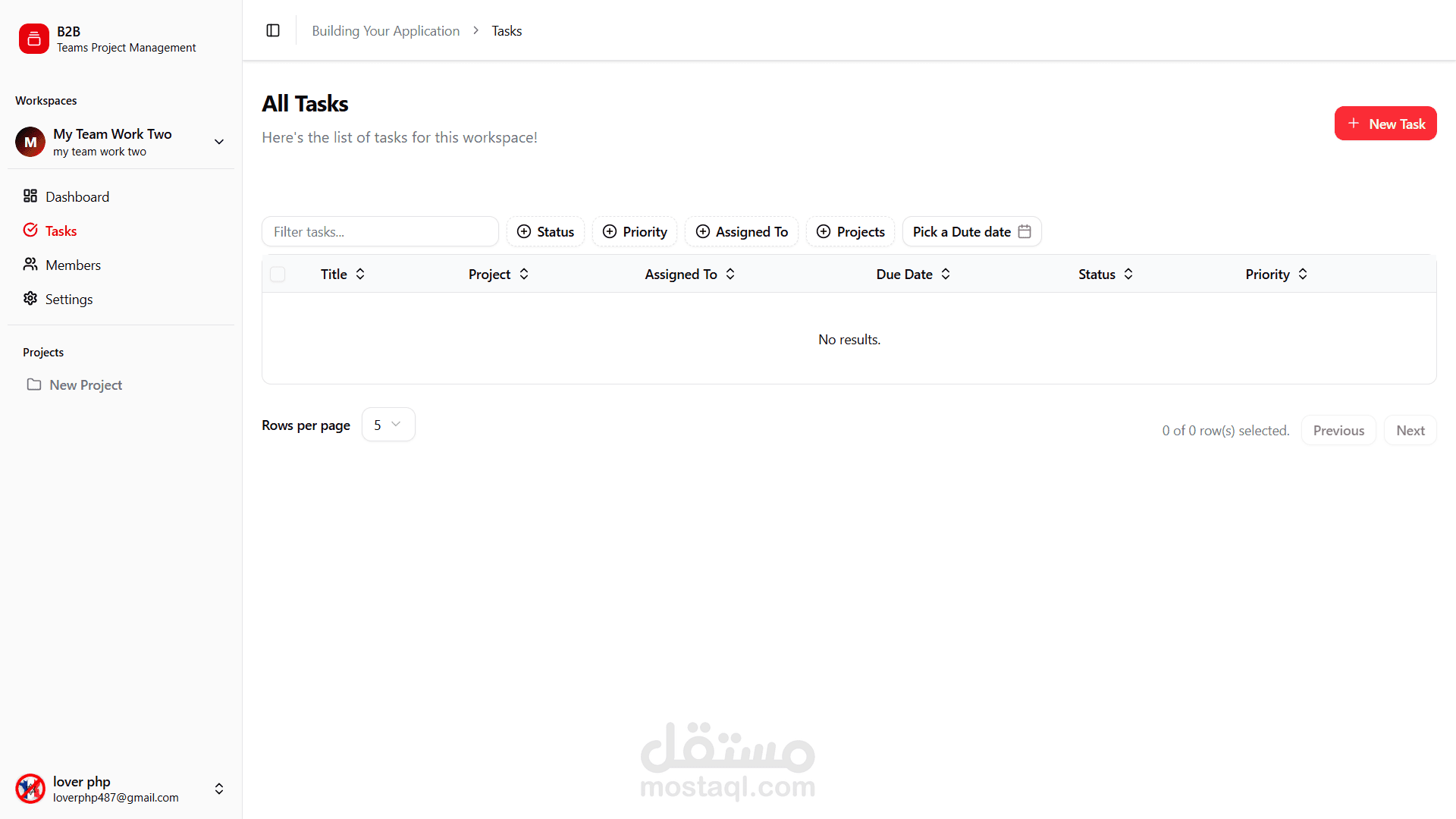
Task: Toggle the sidebar panel icon
Action: [273, 30]
